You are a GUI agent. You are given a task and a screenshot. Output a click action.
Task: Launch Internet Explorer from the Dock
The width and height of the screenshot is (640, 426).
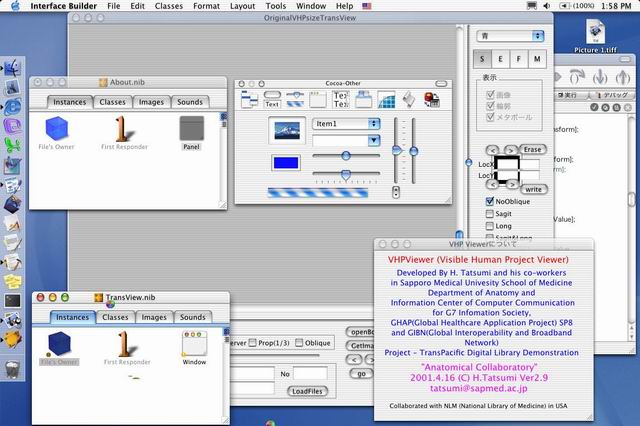pyautogui.click(x=12, y=106)
